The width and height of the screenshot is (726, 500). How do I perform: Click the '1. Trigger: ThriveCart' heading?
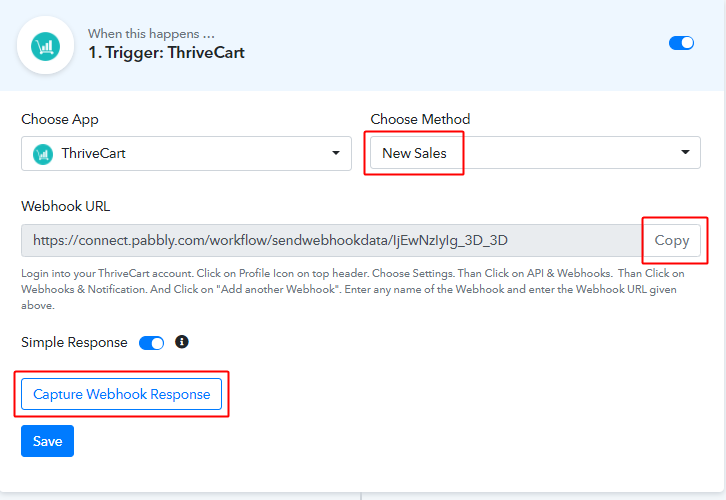tap(166, 52)
